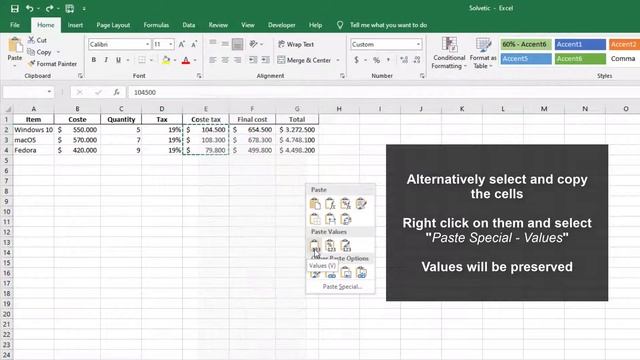Choose Formulas & Number Formatting paste option
Screen dimensions: 640x360
pyautogui.click(x=346, y=203)
